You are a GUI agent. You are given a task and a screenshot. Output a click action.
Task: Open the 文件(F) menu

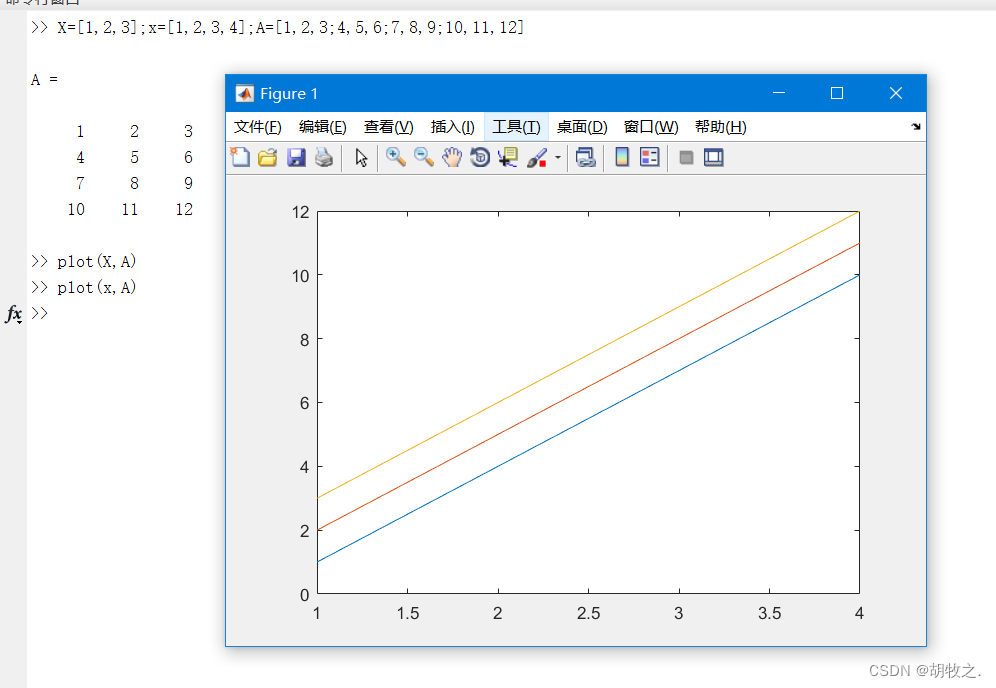pos(257,127)
